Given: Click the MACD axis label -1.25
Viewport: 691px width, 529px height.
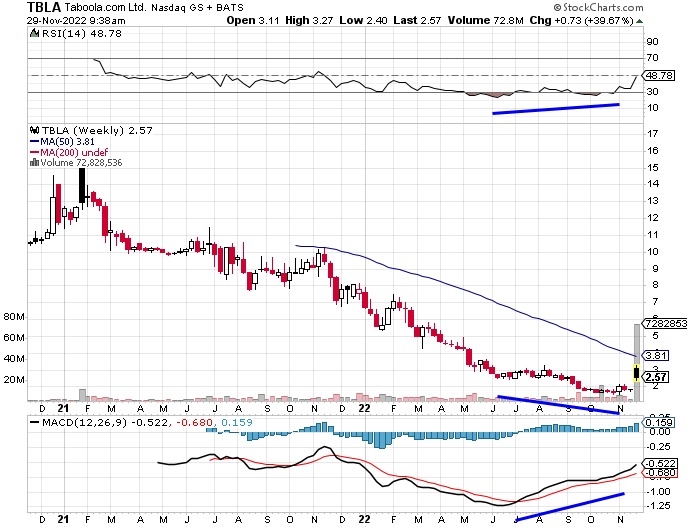Looking at the screenshot, I should tap(658, 506).
